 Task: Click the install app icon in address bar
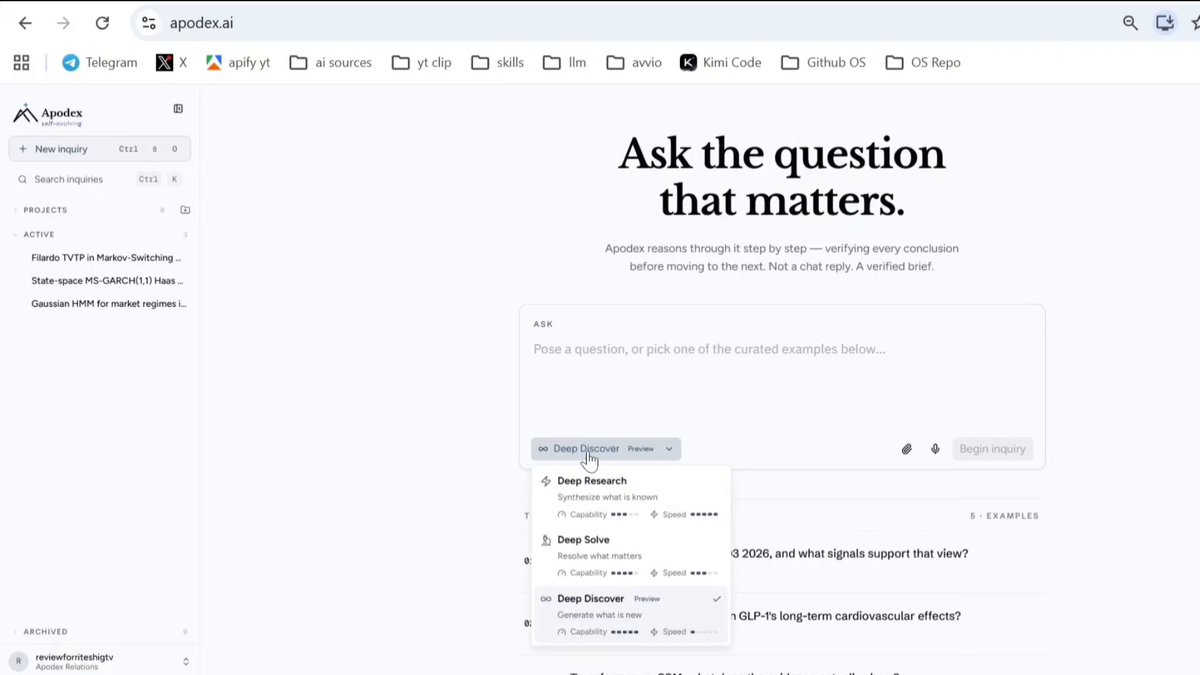[1165, 23]
